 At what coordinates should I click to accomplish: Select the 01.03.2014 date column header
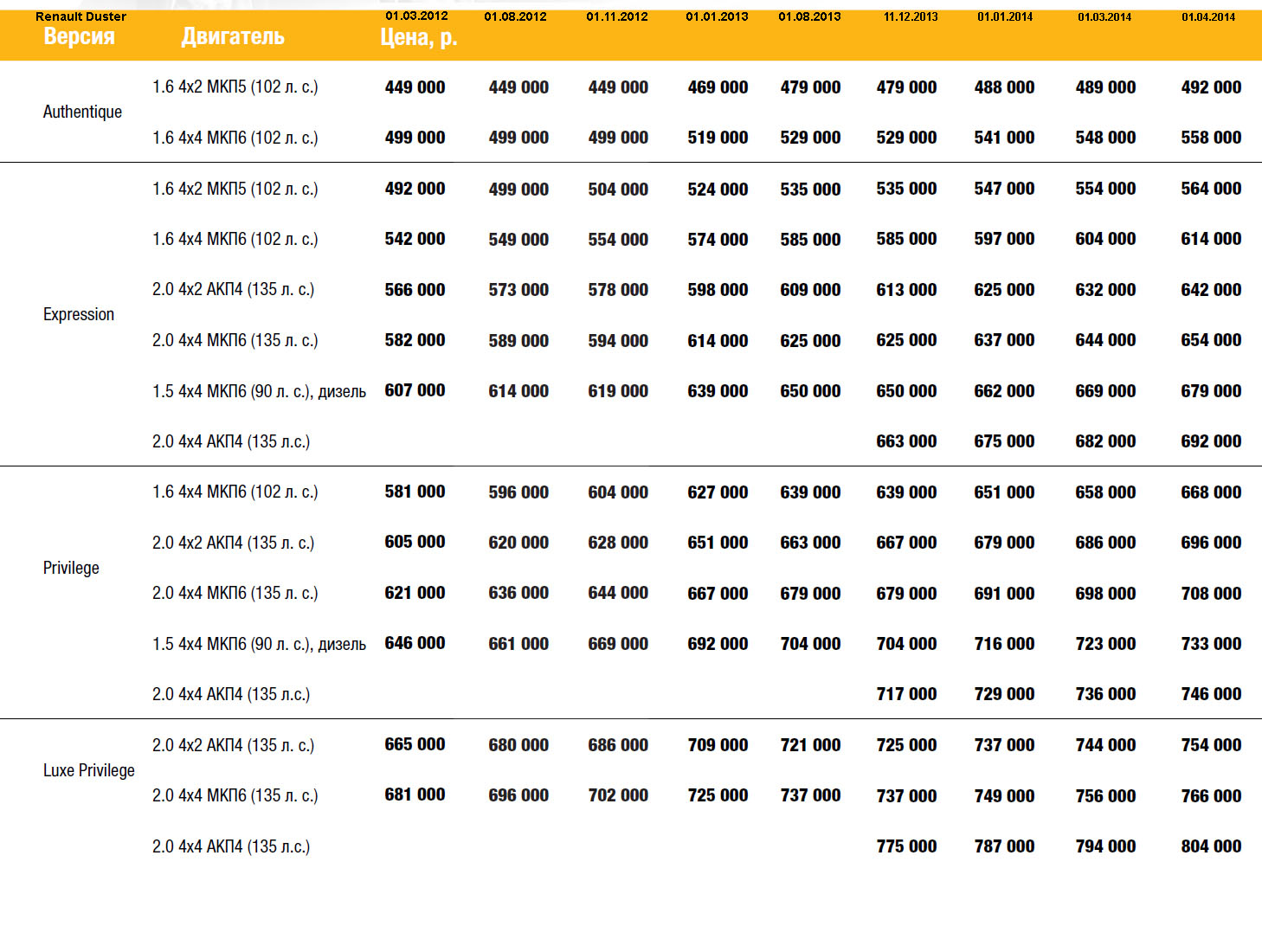pyautogui.click(x=1104, y=16)
